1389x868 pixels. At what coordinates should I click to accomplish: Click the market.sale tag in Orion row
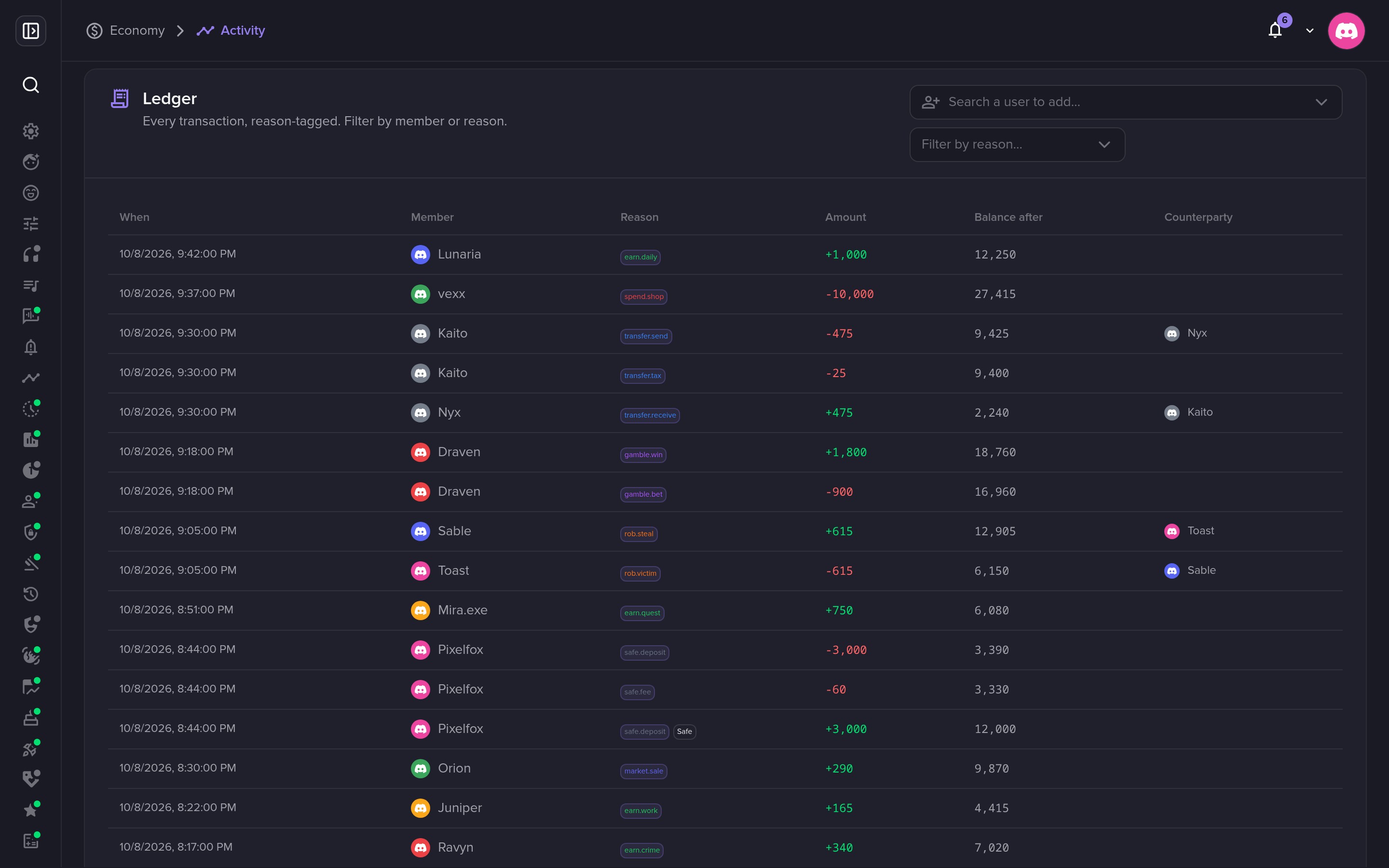click(x=644, y=771)
